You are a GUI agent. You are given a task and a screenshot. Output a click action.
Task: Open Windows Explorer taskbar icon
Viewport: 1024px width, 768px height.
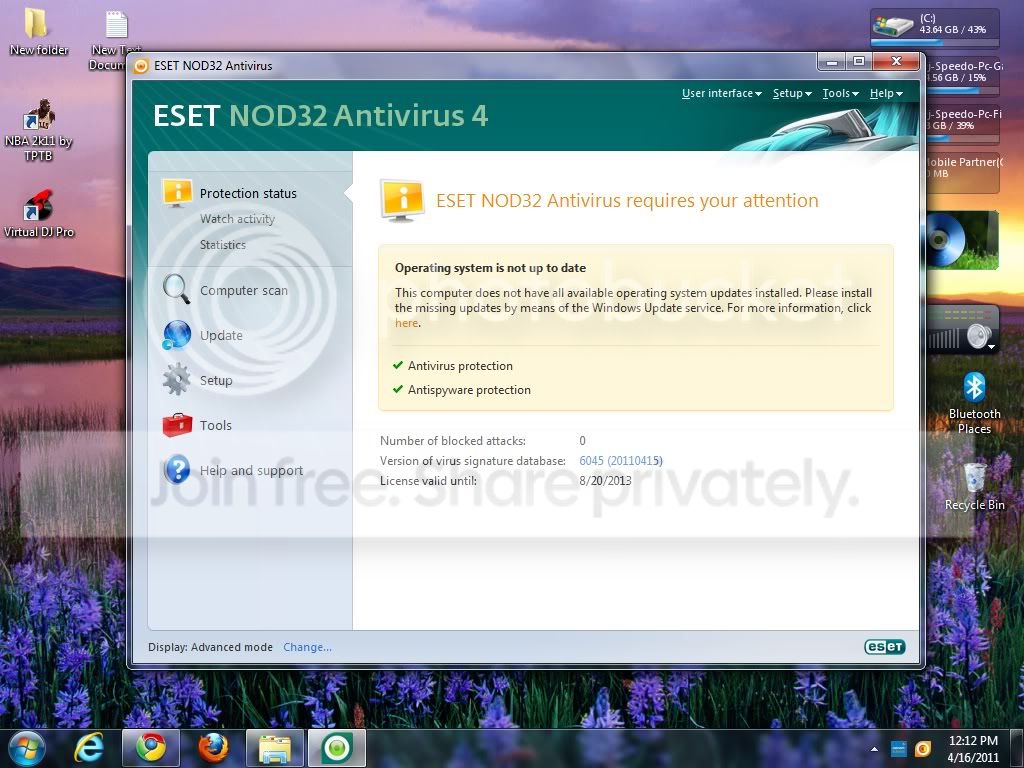pos(275,748)
